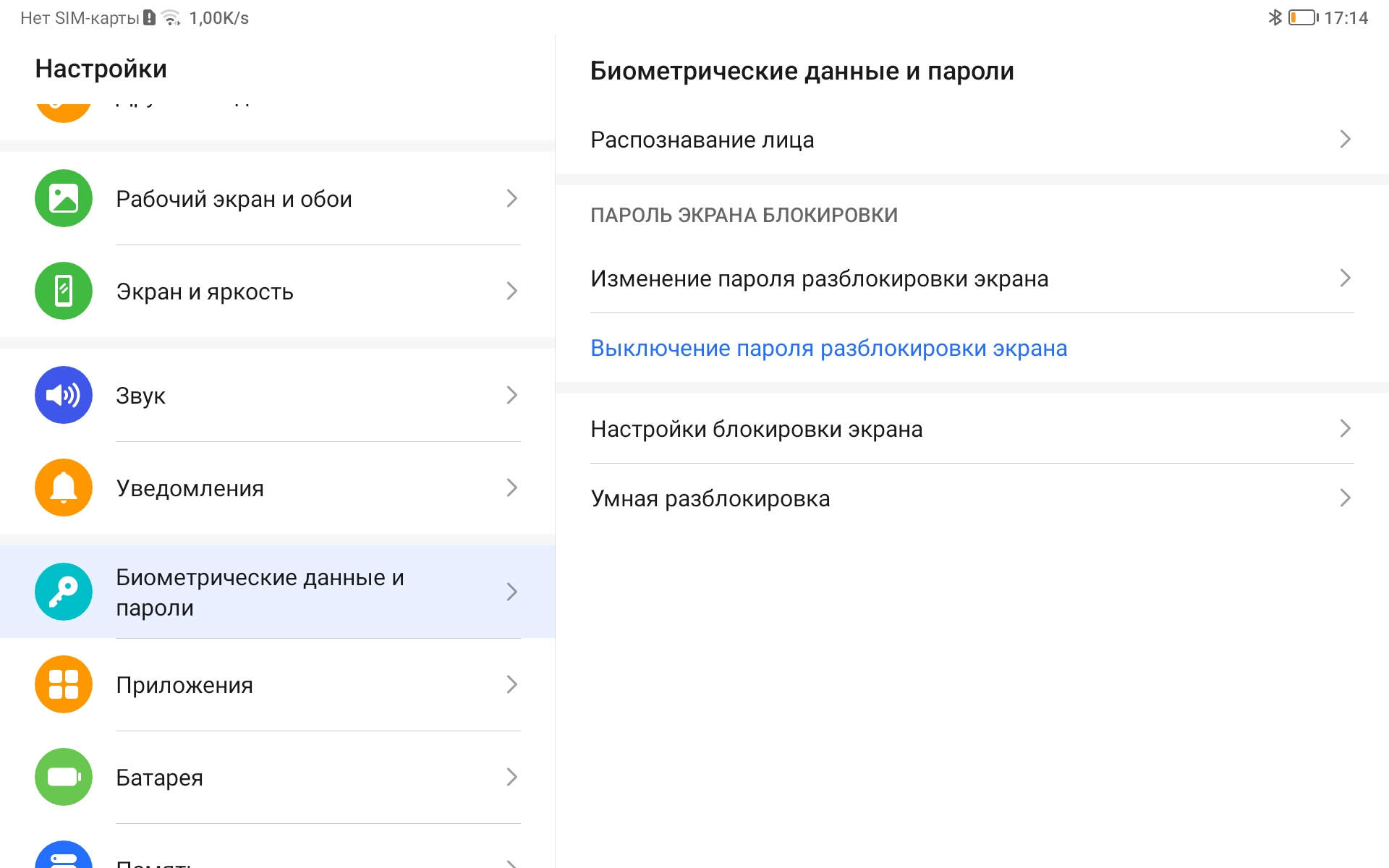1389x868 pixels.
Task: Select Биометрические данные и пароли entry
Action: click(x=278, y=592)
